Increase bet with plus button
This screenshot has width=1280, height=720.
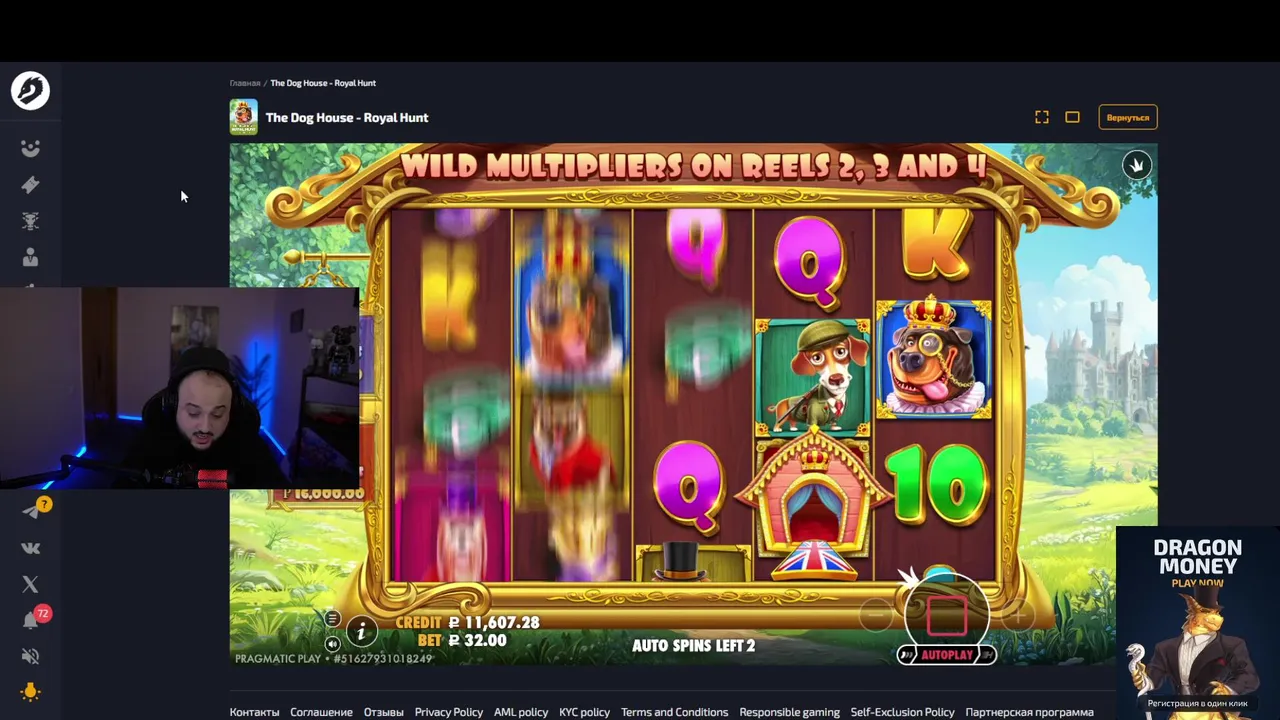click(1017, 617)
